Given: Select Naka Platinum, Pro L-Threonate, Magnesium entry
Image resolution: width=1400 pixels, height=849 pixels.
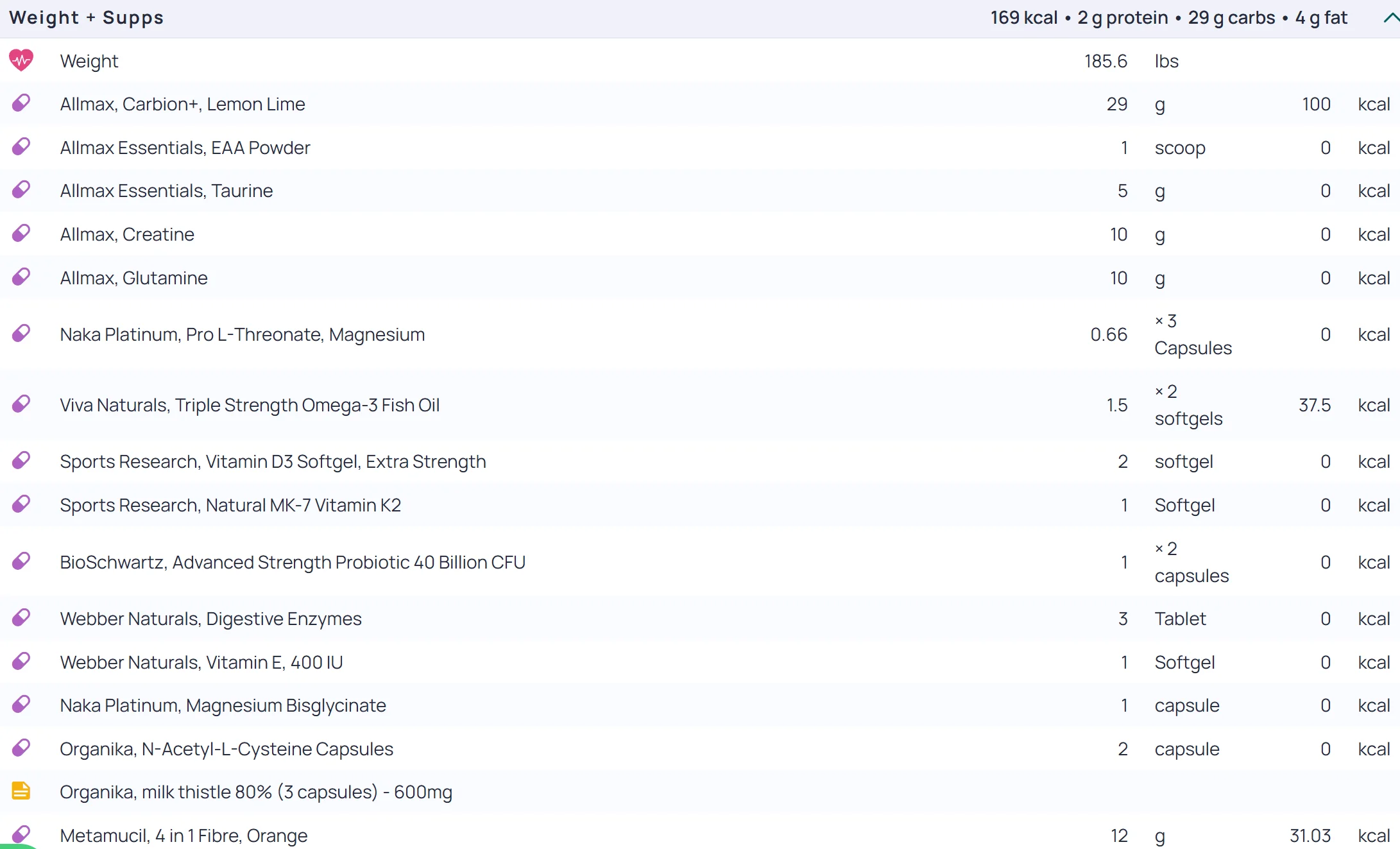Looking at the screenshot, I should pyautogui.click(x=242, y=334).
